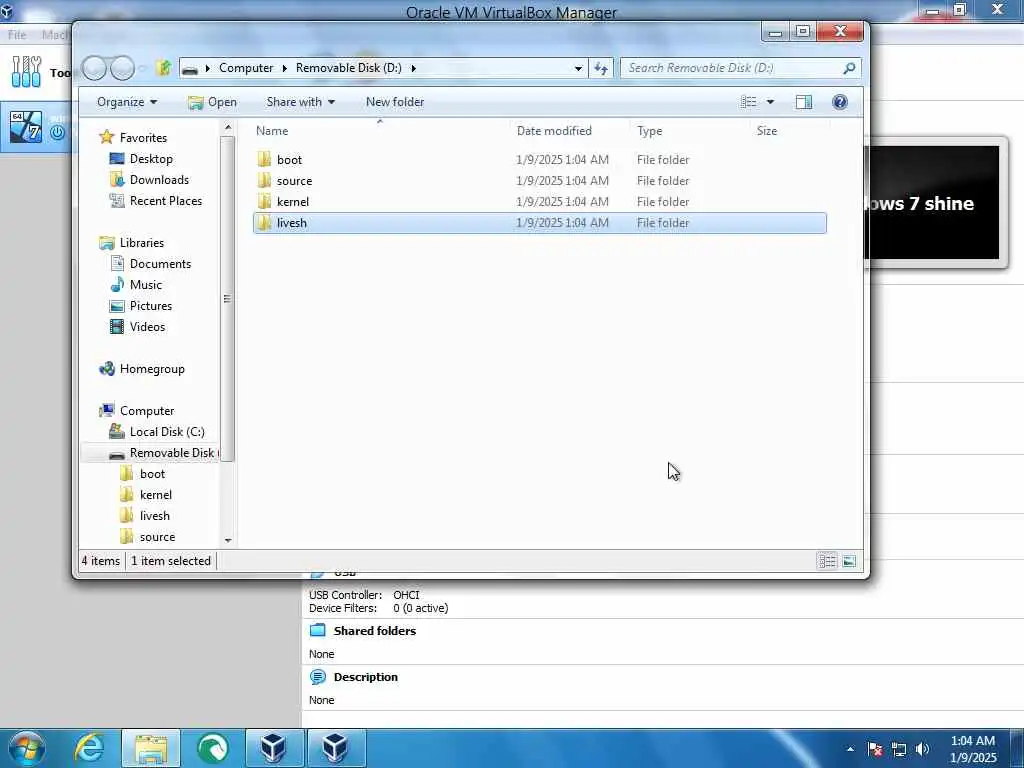Click navigation pane scrollbar up arrow
Image resolution: width=1024 pixels, height=768 pixels.
(227, 127)
